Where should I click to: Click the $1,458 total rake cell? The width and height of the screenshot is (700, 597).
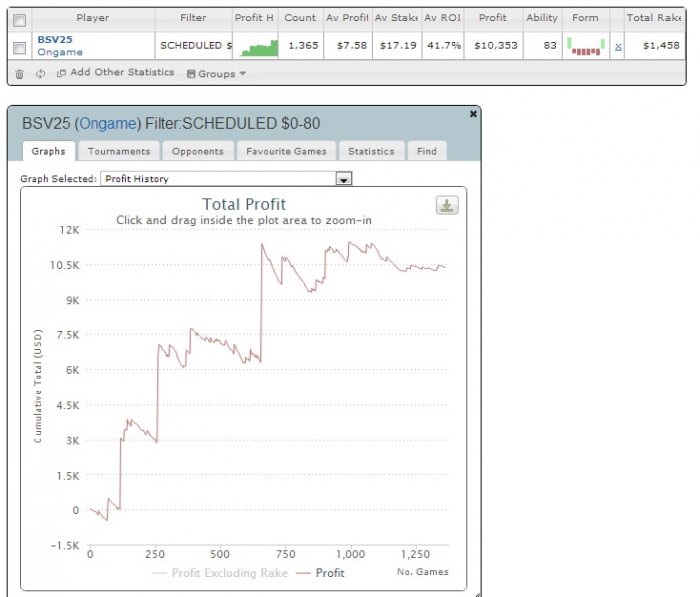[654, 46]
